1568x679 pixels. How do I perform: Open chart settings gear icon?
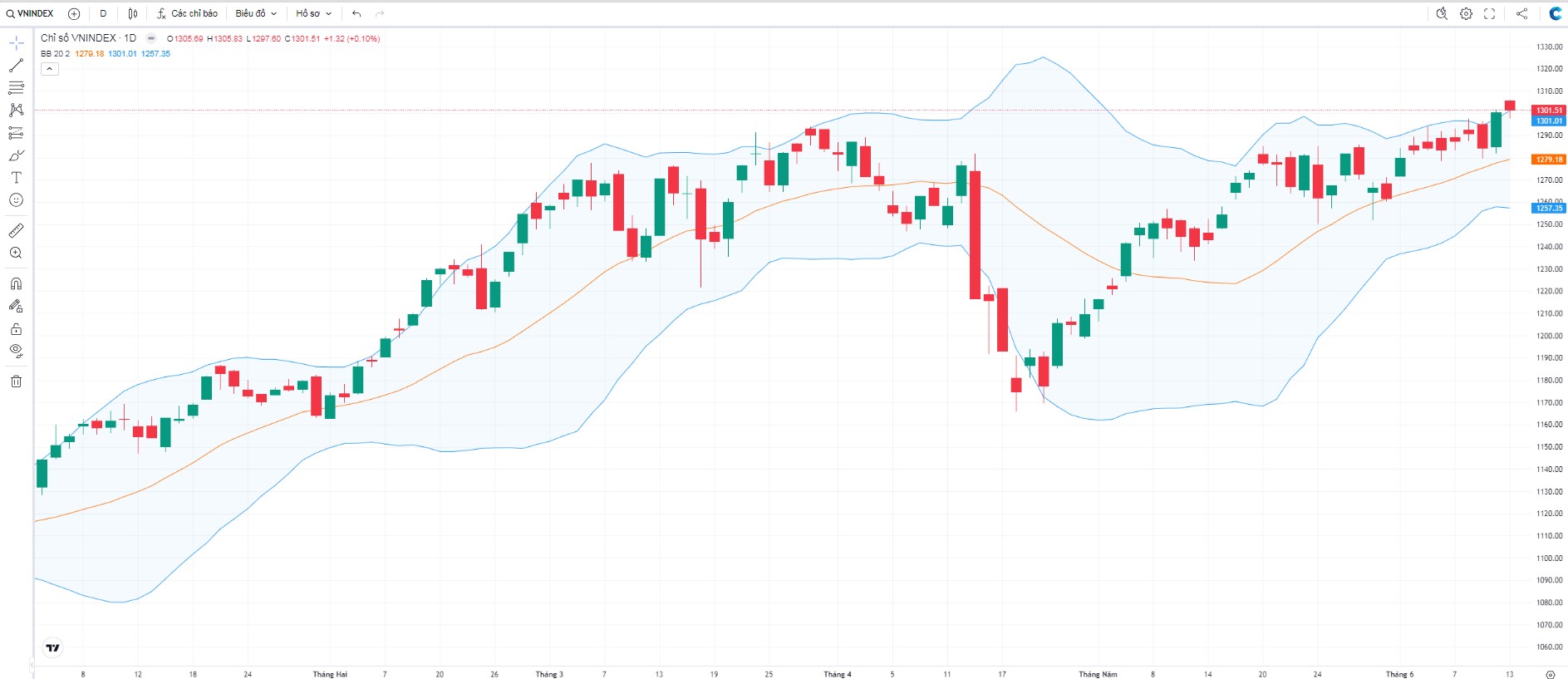[1466, 13]
